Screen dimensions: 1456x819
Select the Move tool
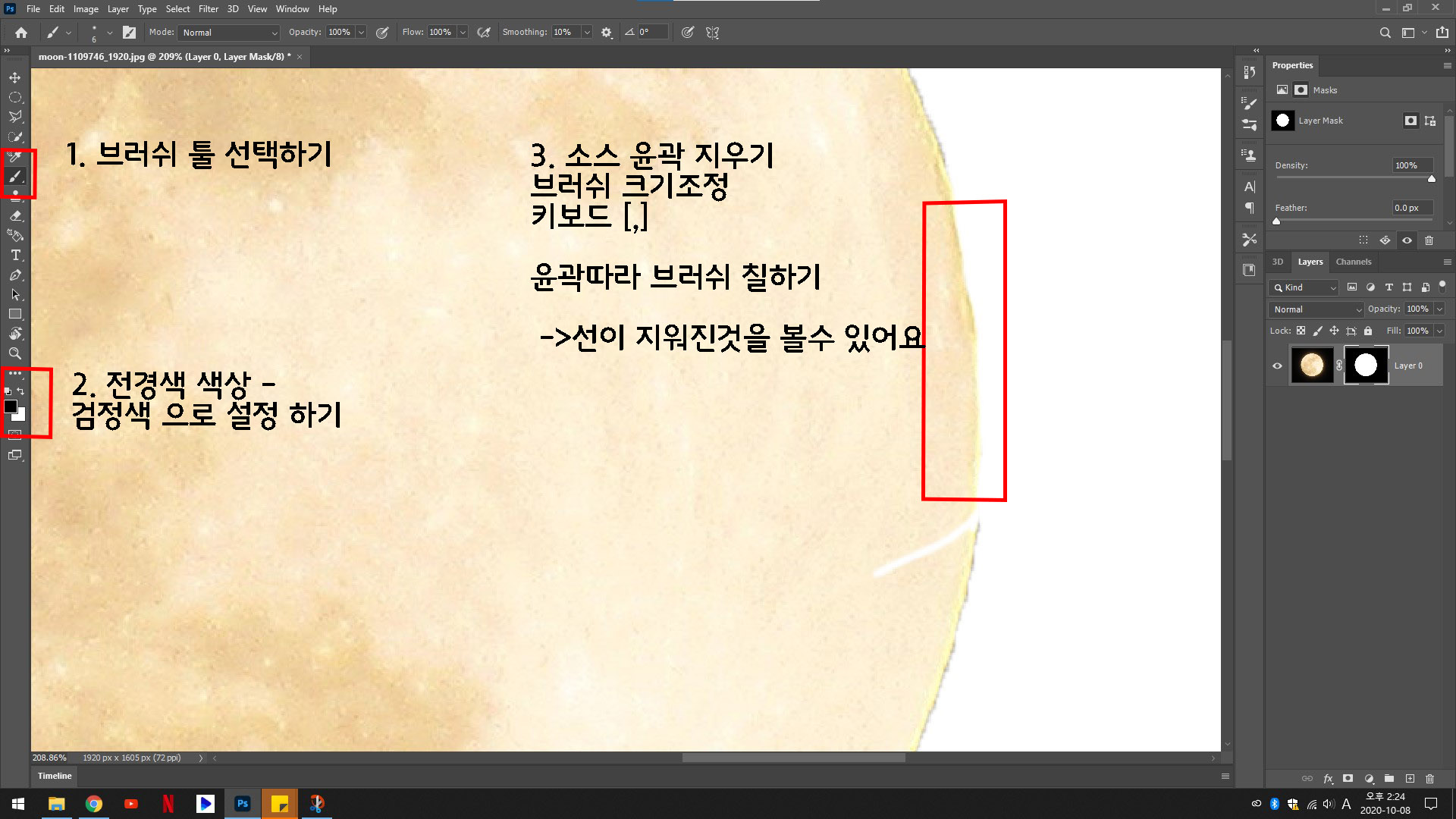(x=14, y=77)
